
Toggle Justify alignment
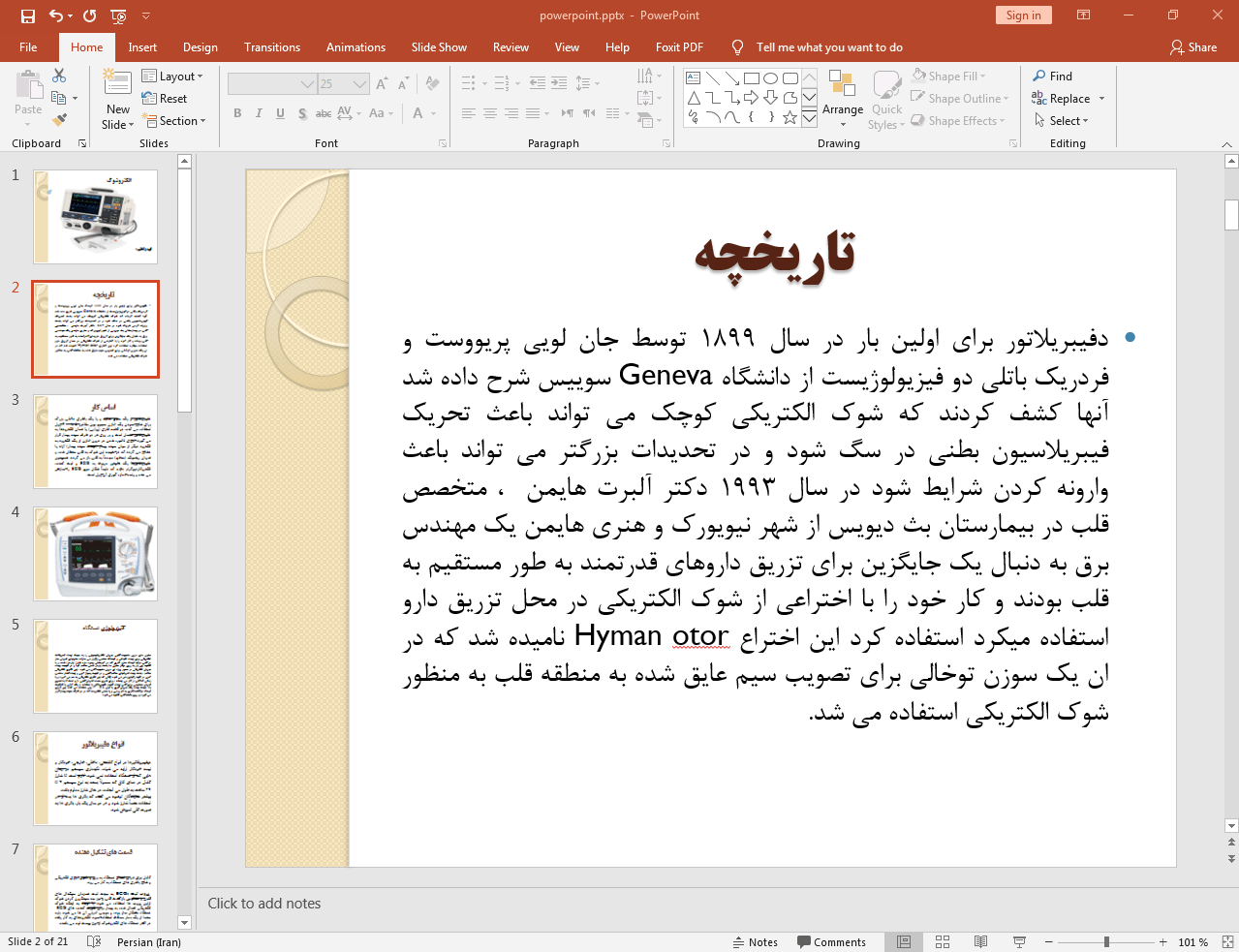(533, 113)
